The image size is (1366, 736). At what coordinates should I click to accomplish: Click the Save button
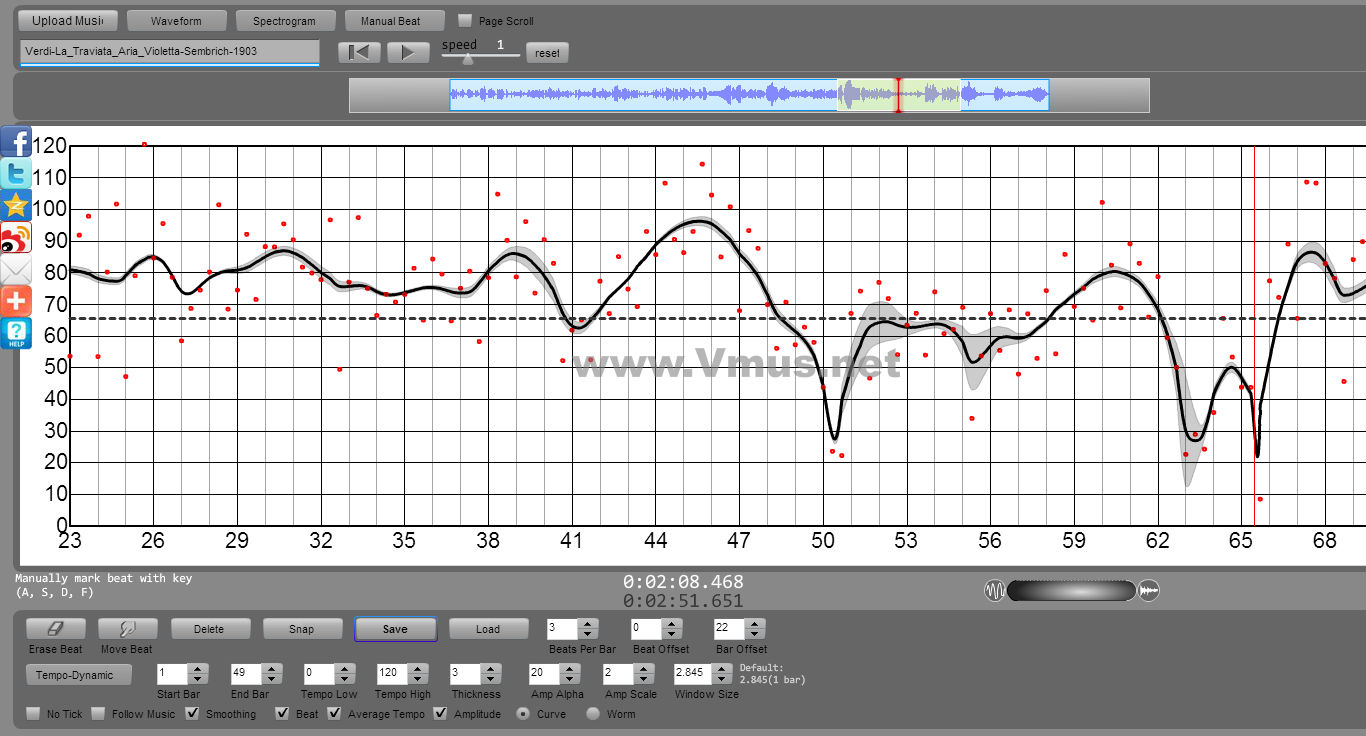(395, 629)
